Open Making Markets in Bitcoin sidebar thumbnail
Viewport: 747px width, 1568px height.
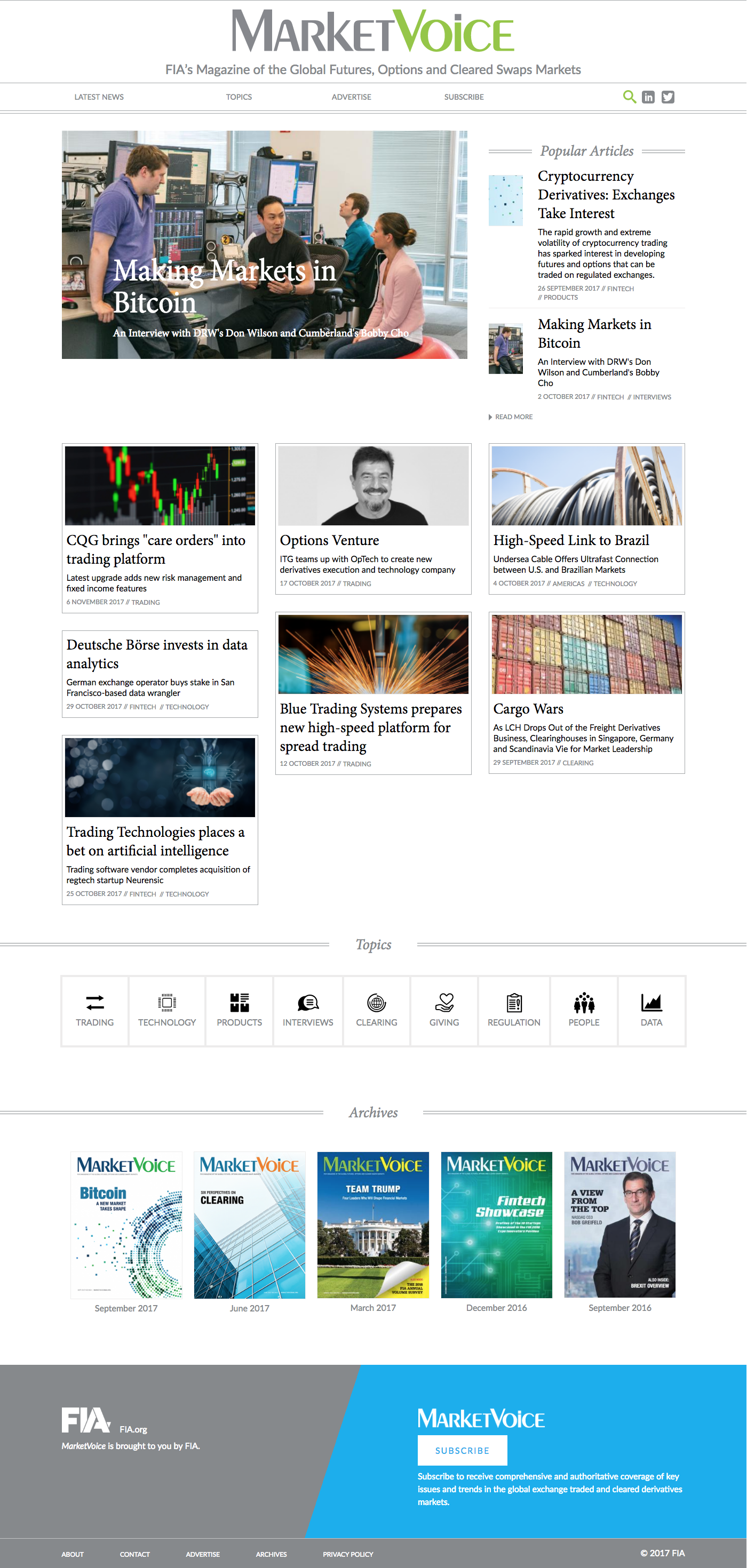506,348
